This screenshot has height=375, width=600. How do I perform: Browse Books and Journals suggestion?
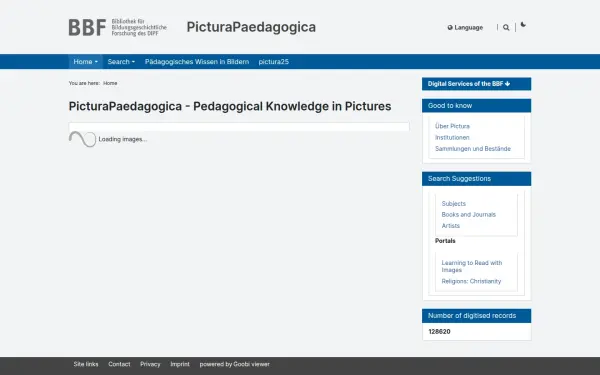click(468, 215)
